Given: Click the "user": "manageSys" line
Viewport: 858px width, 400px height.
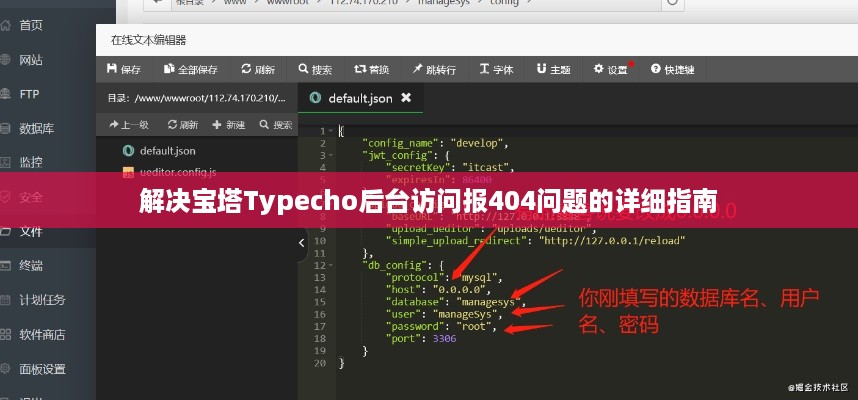Looking at the screenshot, I should [x=444, y=315].
